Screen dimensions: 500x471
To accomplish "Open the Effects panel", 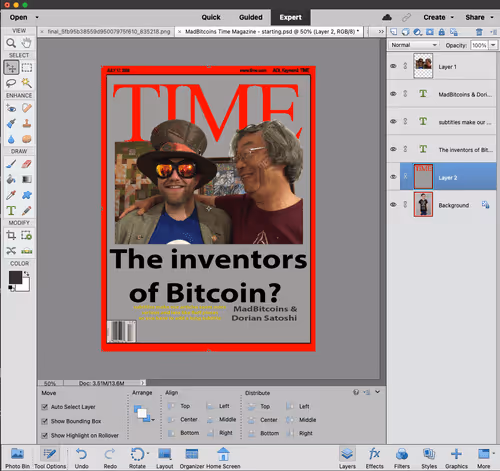I will (x=374, y=458).
